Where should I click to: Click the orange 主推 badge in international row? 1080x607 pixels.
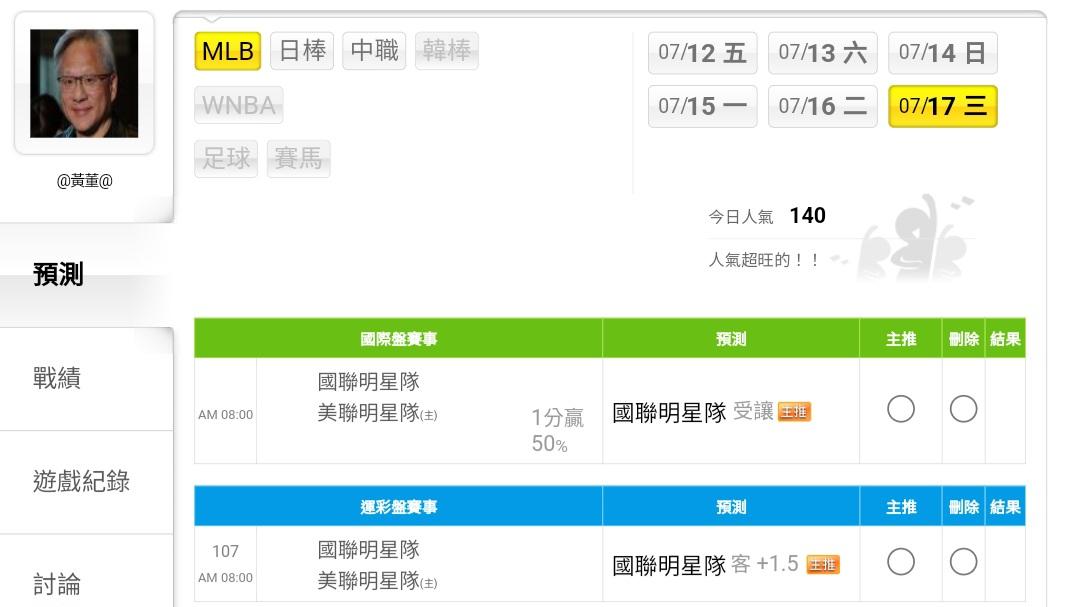pyautogui.click(x=794, y=411)
